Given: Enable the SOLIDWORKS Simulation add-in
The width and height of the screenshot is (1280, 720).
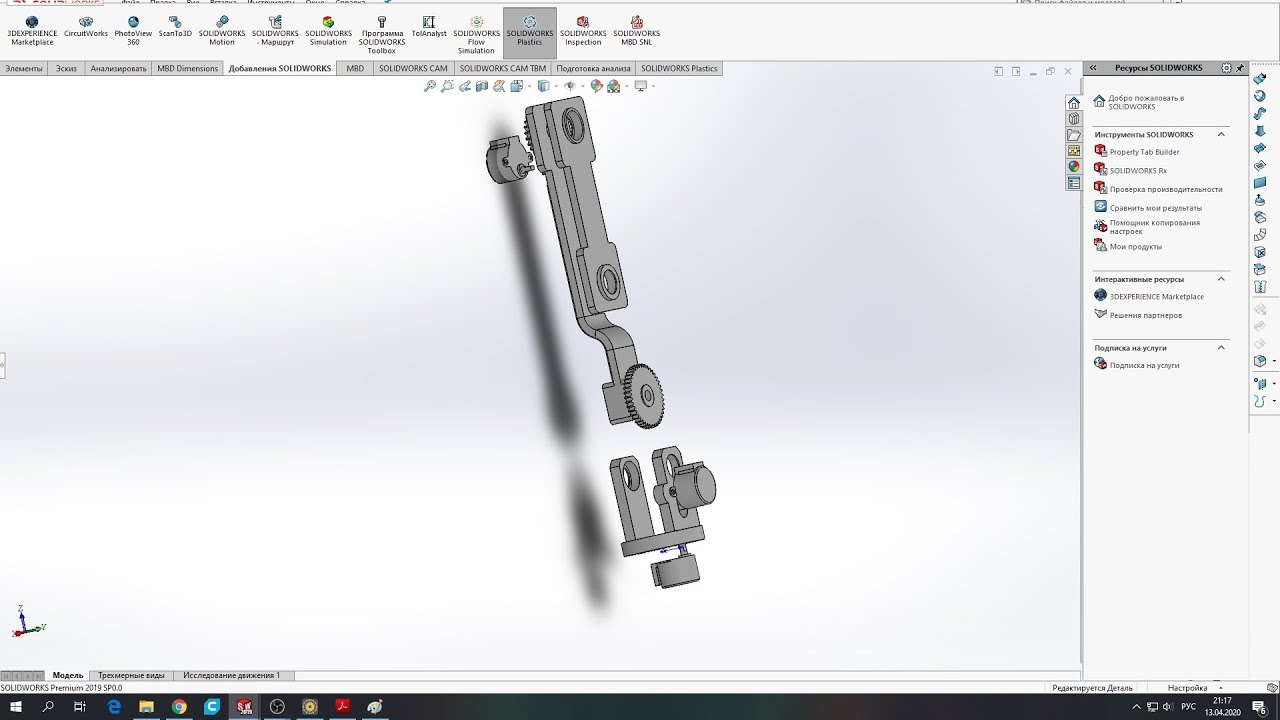Looking at the screenshot, I should tap(328, 31).
